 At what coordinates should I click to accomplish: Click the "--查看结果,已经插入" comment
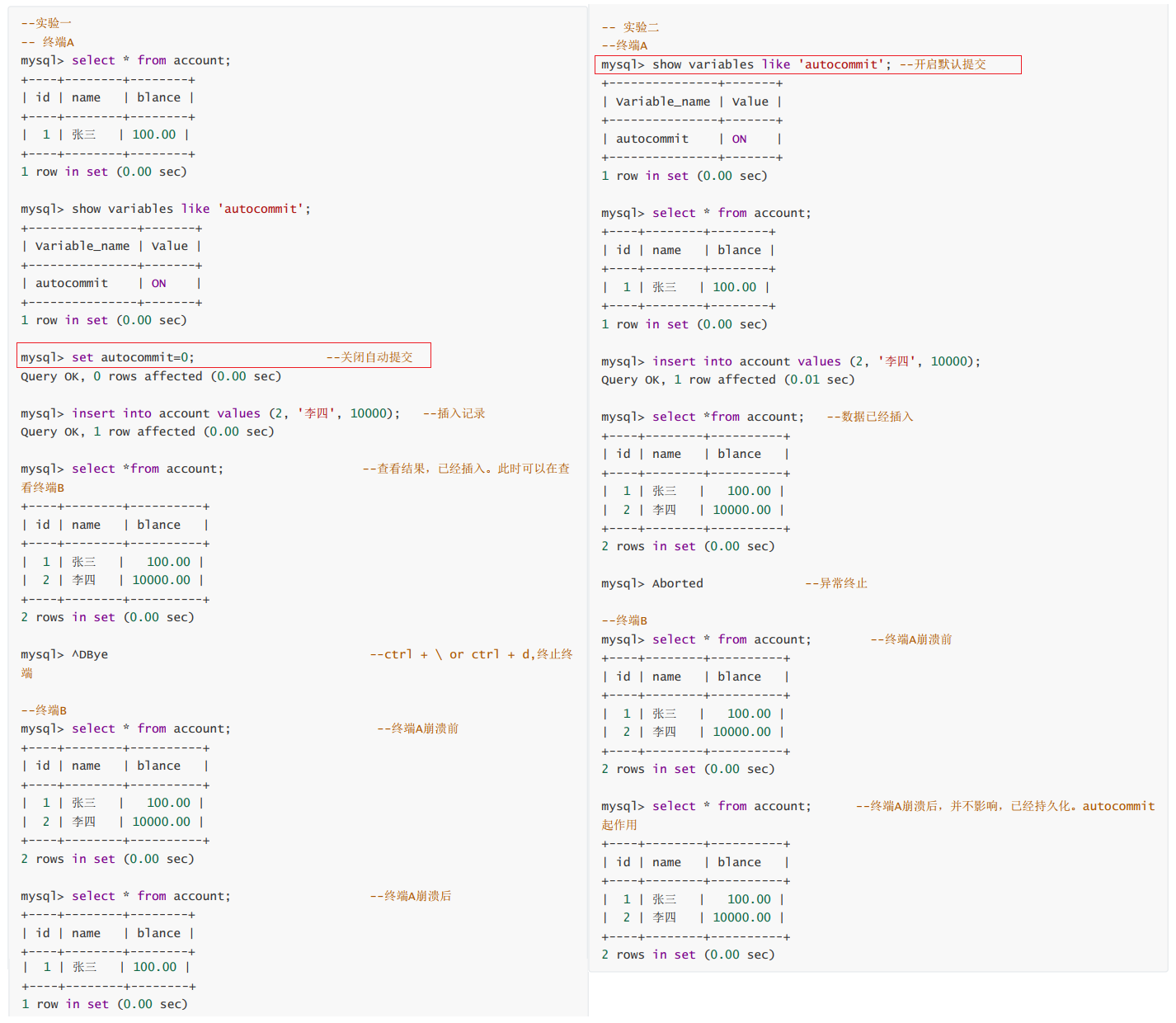tap(426, 469)
